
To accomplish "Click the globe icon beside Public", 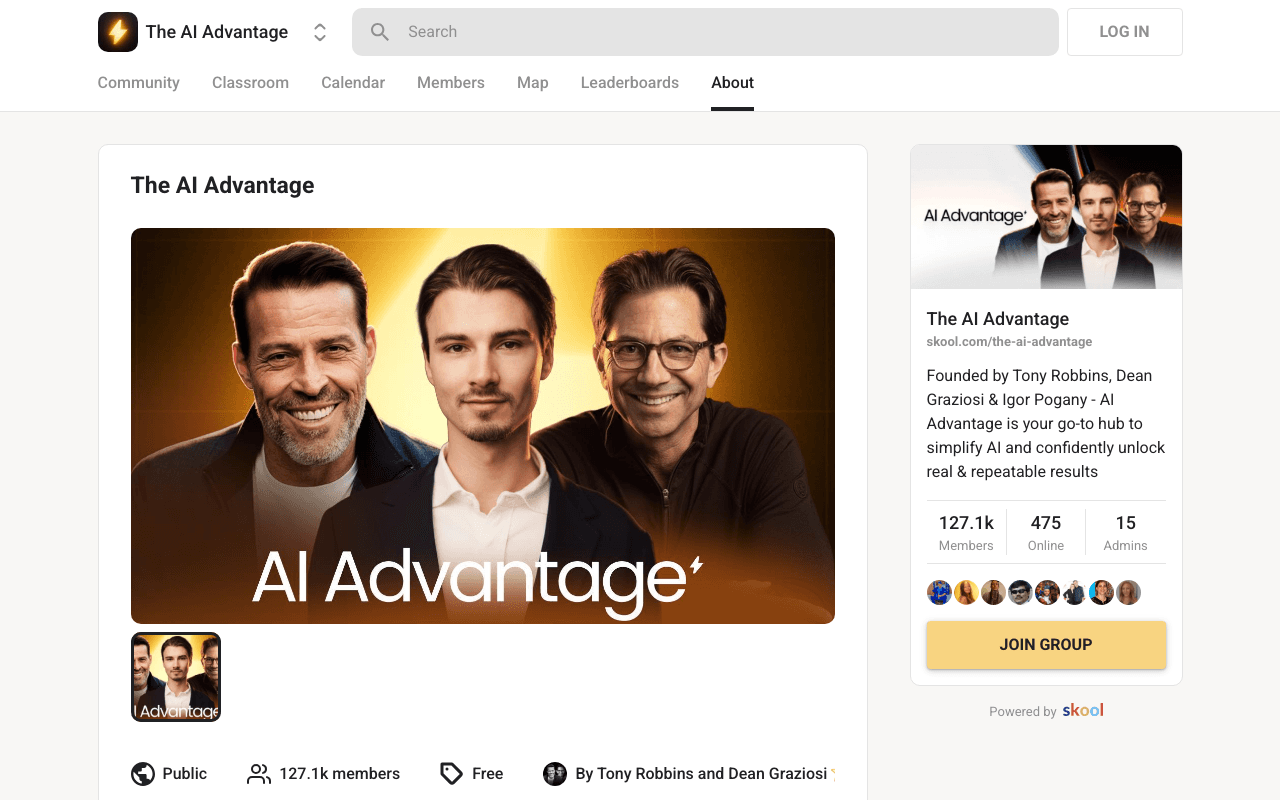I will (143, 774).
